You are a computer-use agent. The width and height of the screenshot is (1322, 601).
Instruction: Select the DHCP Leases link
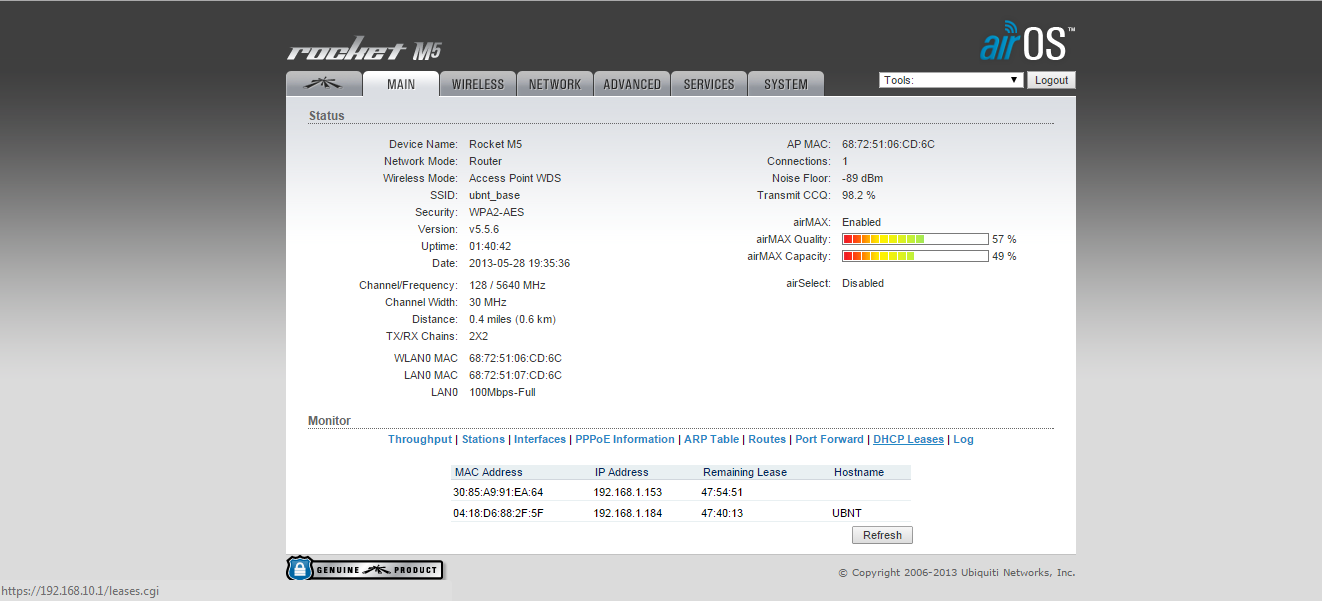point(908,439)
